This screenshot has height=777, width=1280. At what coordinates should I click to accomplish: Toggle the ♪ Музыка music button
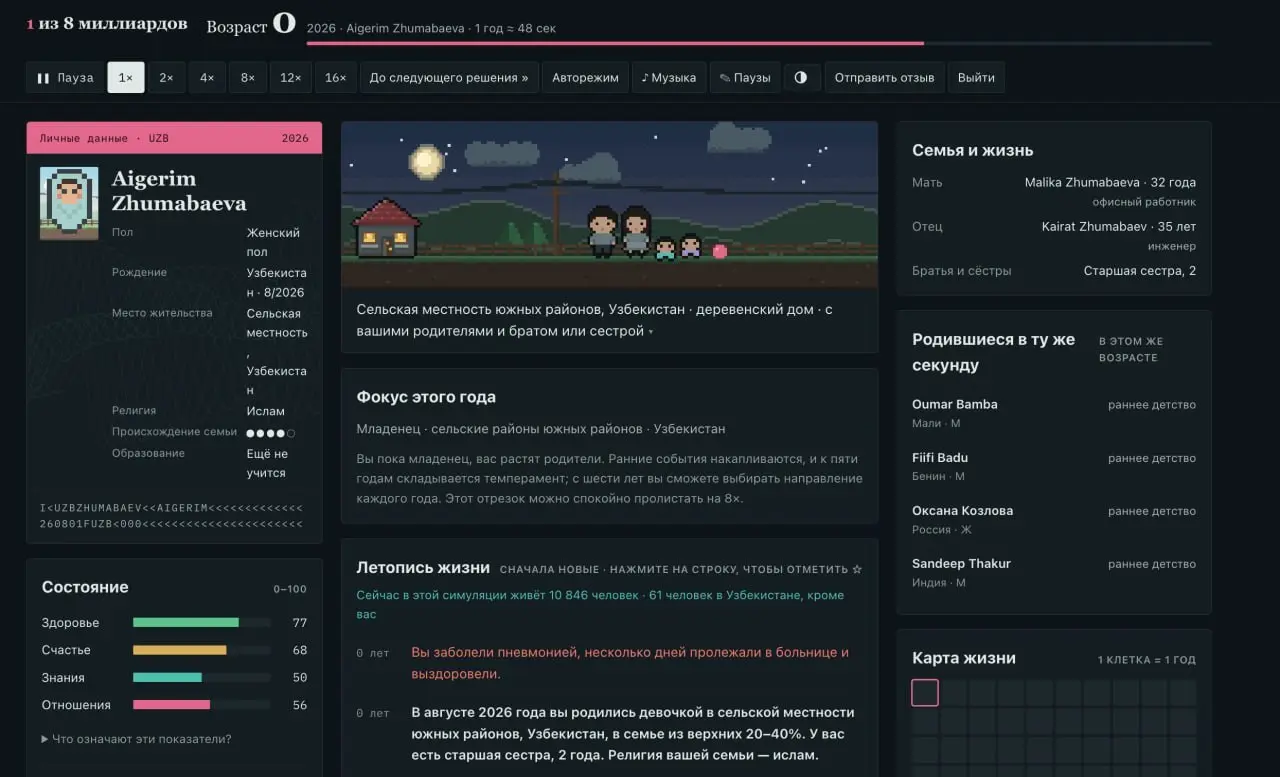(x=669, y=78)
